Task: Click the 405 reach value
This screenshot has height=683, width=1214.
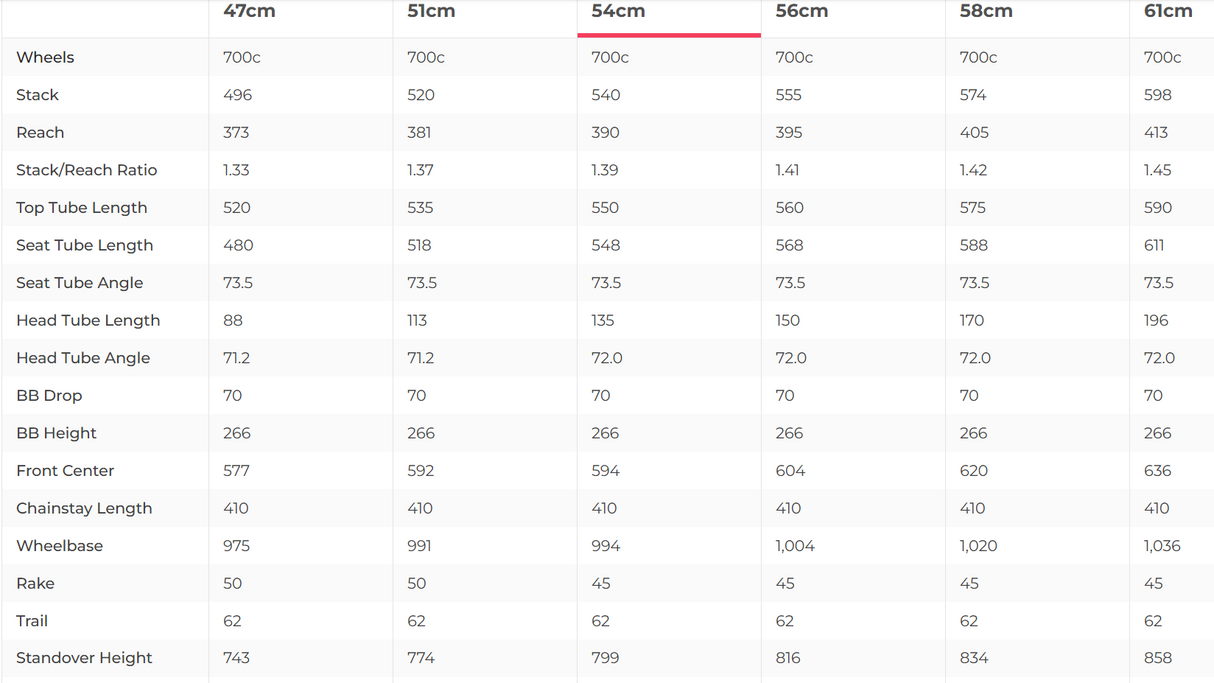Action: click(x=974, y=133)
